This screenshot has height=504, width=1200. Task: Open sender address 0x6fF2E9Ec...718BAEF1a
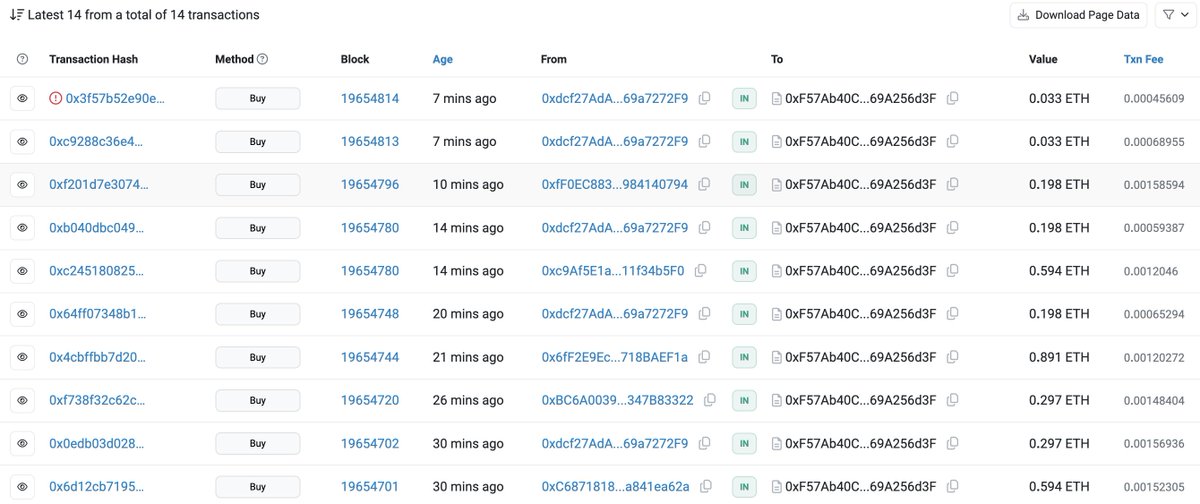[x=615, y=357]
